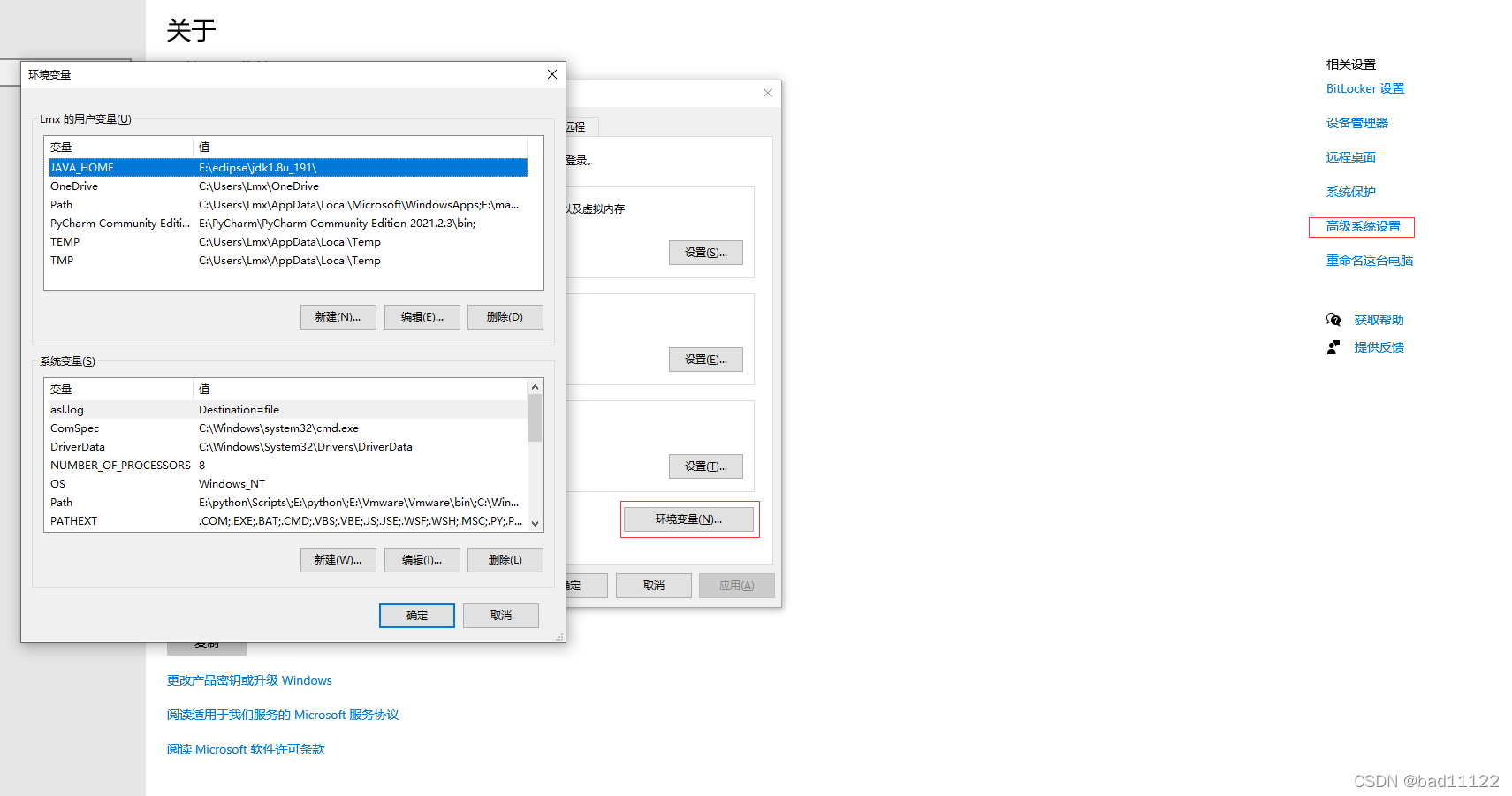
Task: Click 设置(E) in system properties window
Action: click(706, 360)
